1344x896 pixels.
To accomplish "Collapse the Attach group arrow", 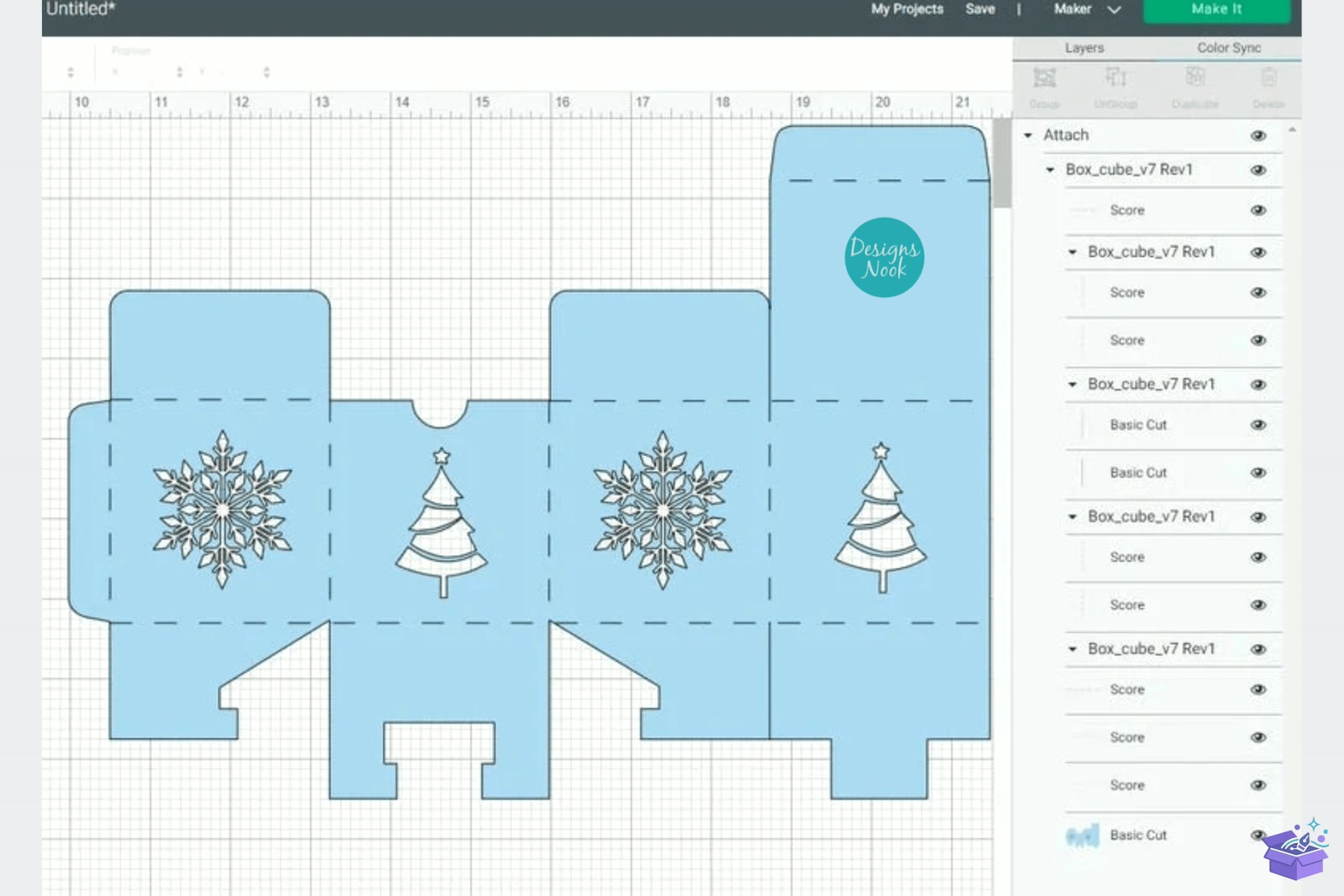I will (1028, 135).
